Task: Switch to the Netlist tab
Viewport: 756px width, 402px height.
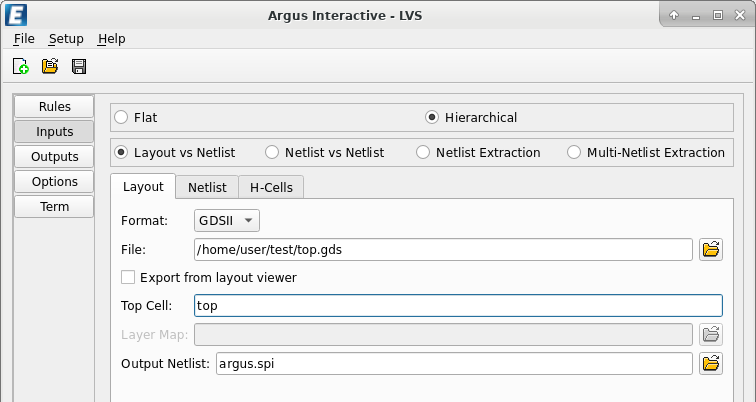Action: pyautogui.click(x=207, y=187)
